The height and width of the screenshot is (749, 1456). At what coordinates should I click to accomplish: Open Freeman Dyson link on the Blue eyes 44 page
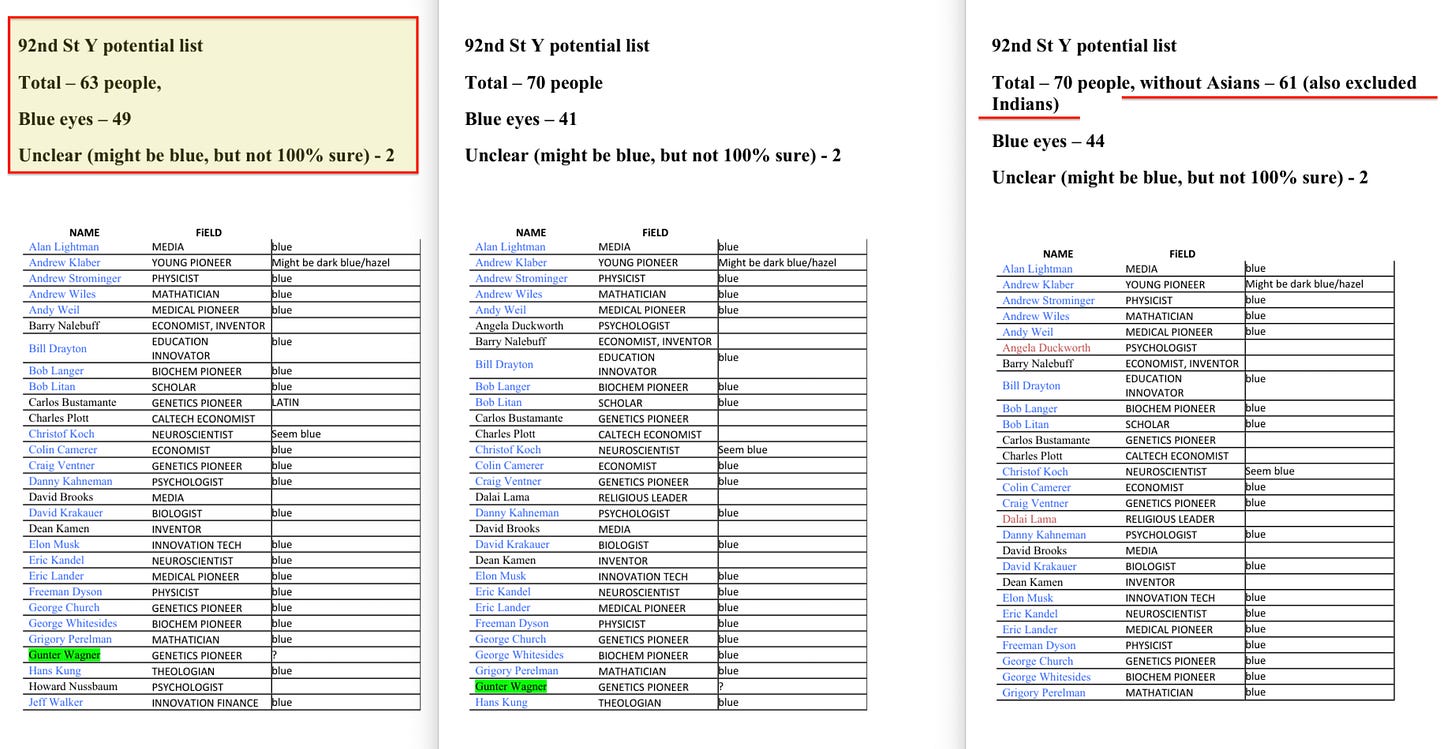tap(1039, 645)
